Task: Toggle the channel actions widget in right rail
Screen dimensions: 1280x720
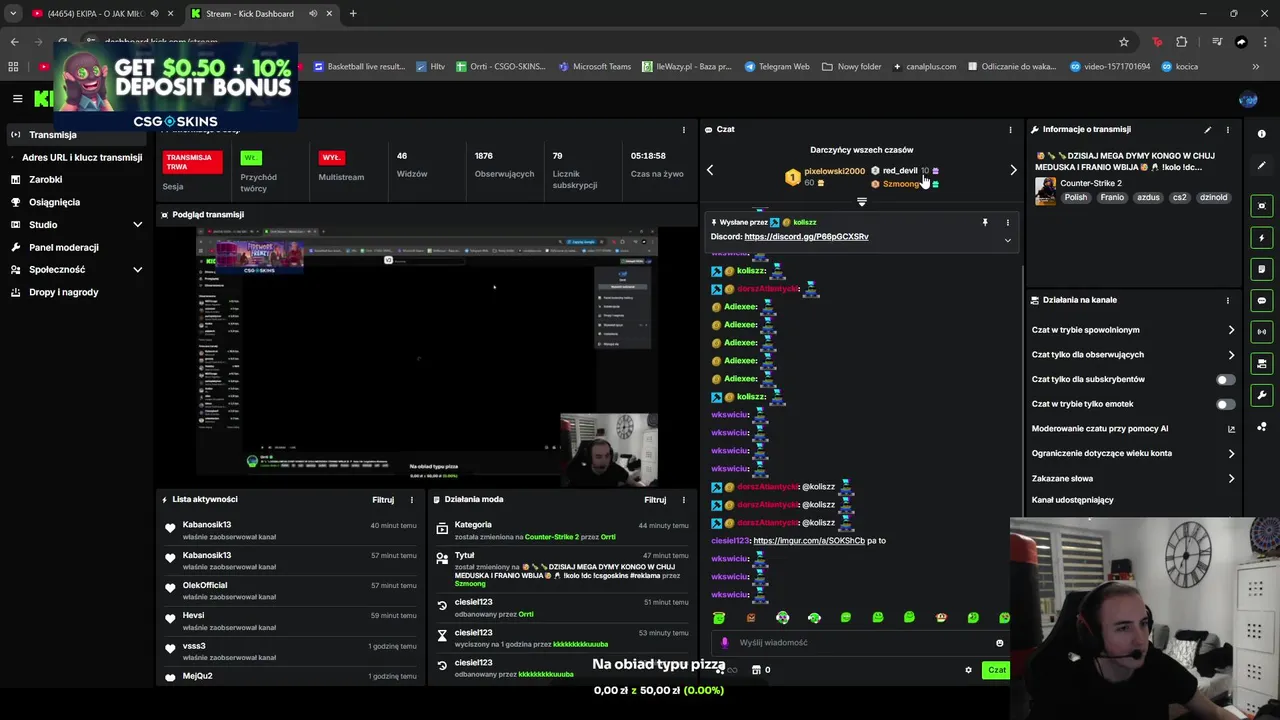Action: click(1262, 364)
